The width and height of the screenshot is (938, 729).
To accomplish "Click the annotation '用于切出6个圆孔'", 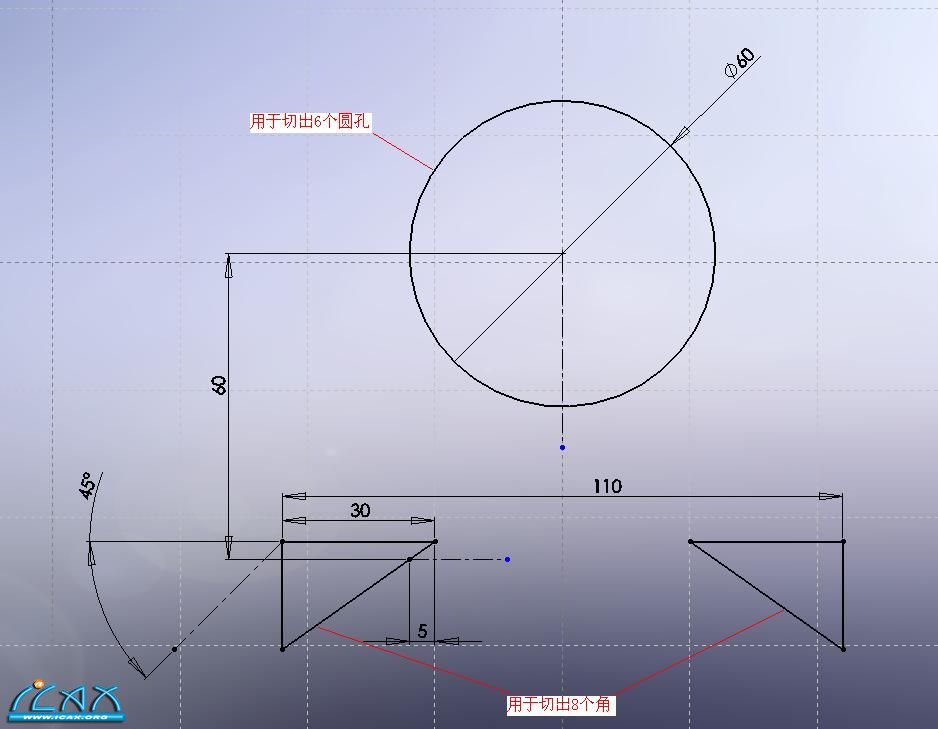I will click(x=309, y=121).
